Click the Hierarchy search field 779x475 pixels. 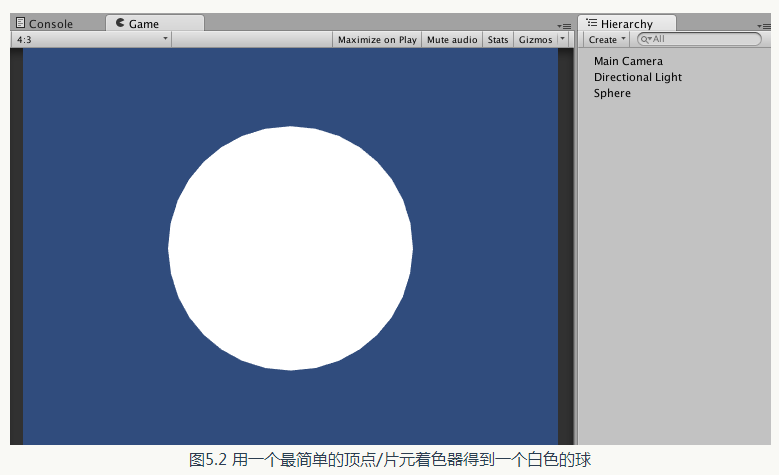[x=699, y=39]
